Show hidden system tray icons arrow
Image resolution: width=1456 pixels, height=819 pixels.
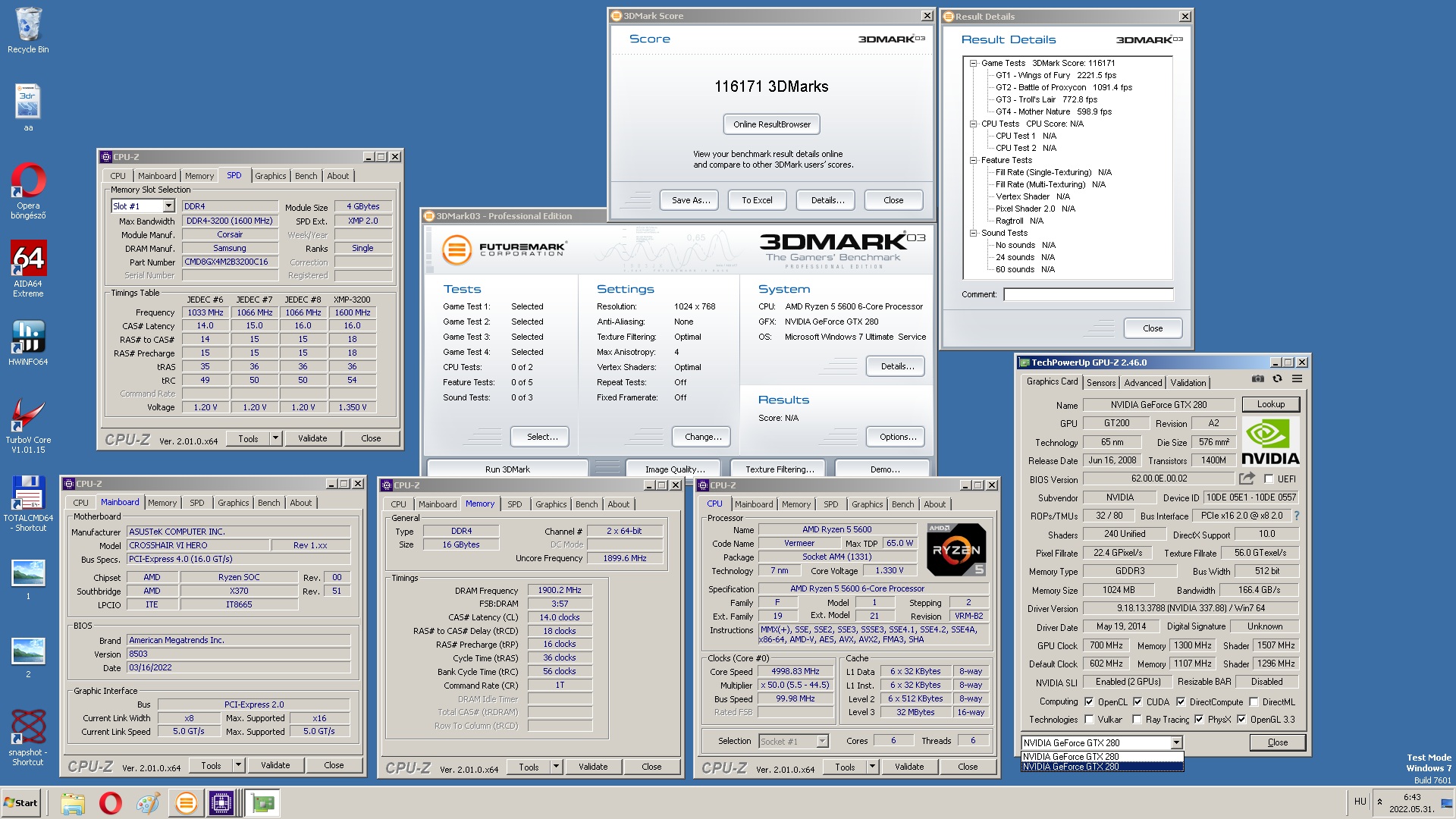[1379, 802]
